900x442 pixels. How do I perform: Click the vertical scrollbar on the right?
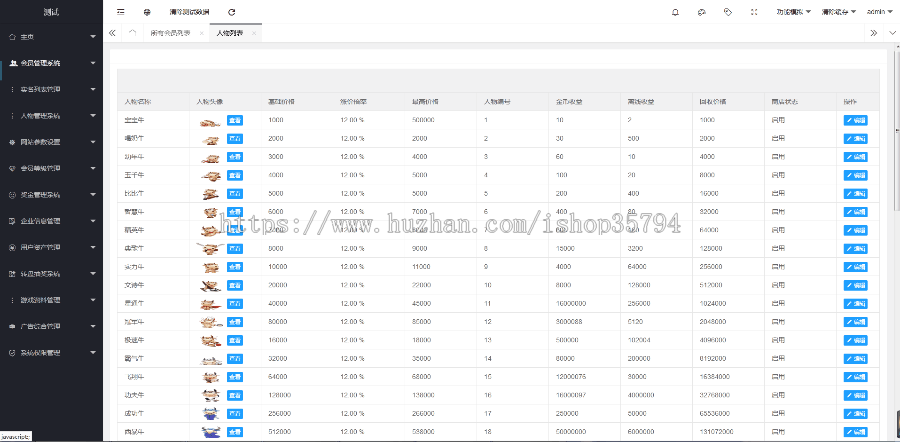coord(894,150)
